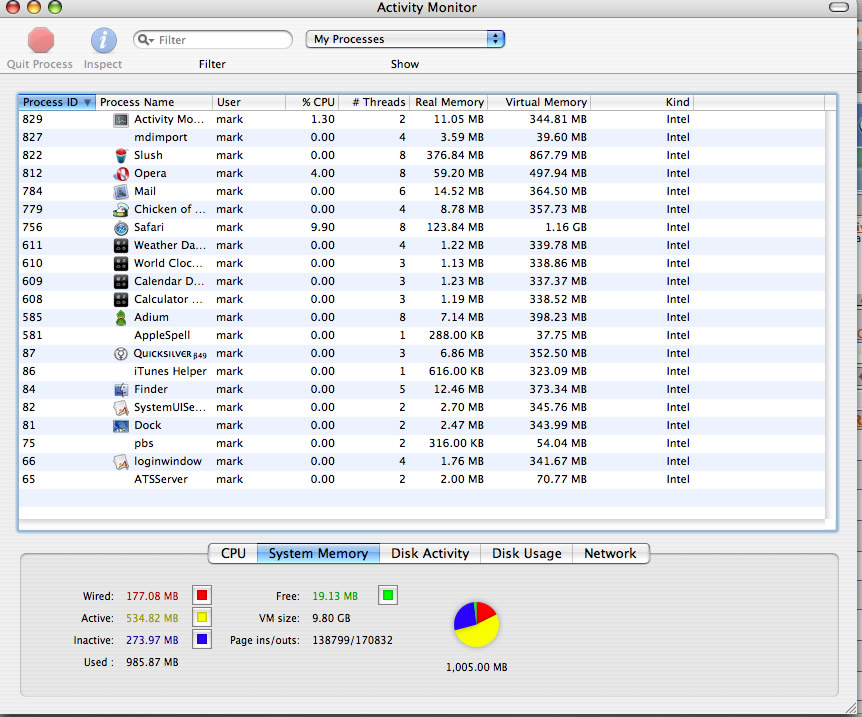862x717 pixels.
Task: Sort by Process Name column header
Action: 154,102
